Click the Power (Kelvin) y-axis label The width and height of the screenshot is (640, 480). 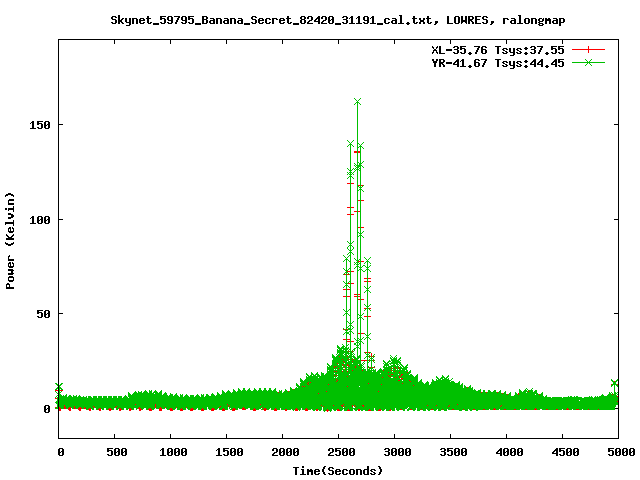(10, 241)
